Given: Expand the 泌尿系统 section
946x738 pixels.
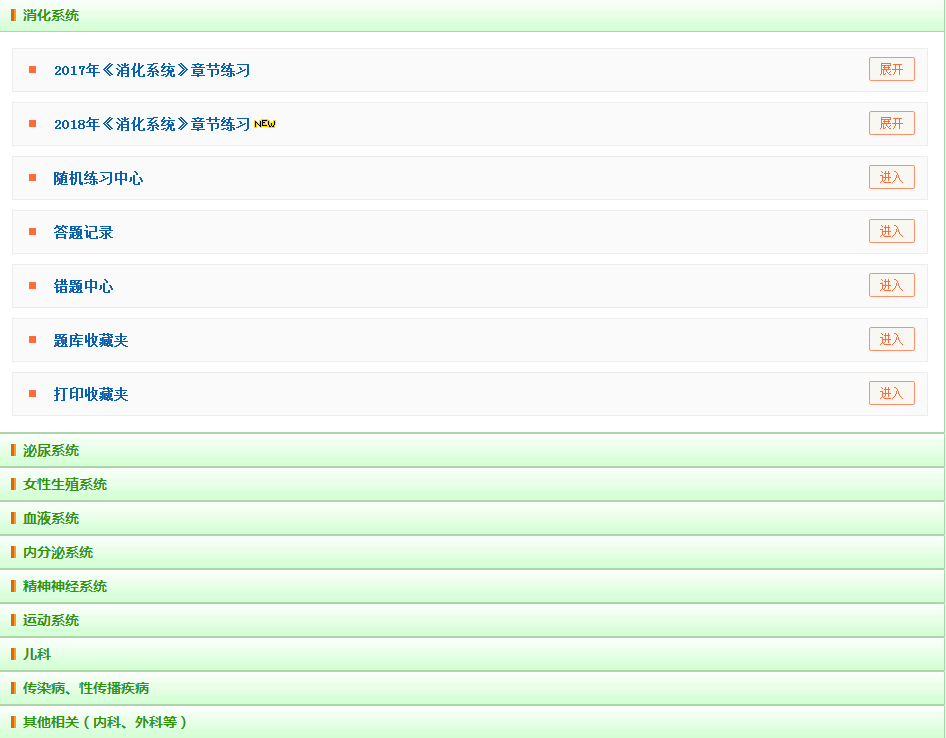Looking at the screenshot, I should click(51, 450).
